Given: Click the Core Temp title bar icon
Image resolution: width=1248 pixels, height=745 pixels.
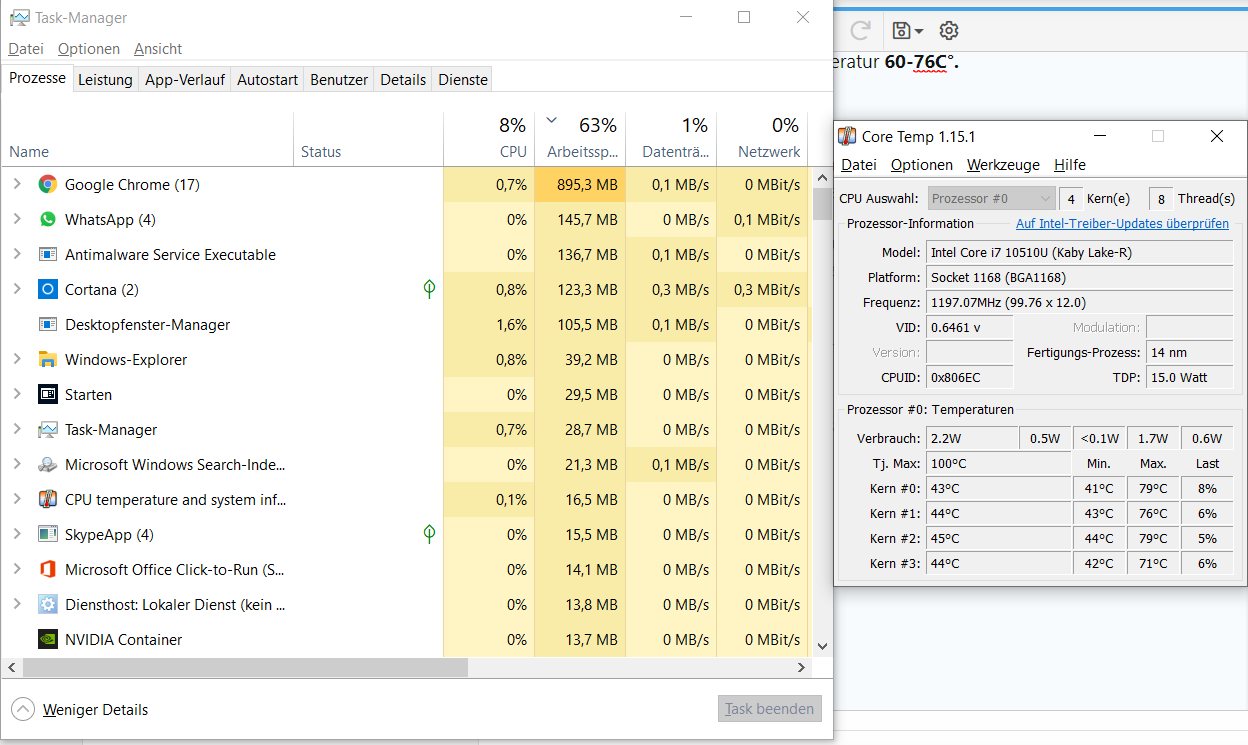Looking at the screenshot, I should [847, 136].
